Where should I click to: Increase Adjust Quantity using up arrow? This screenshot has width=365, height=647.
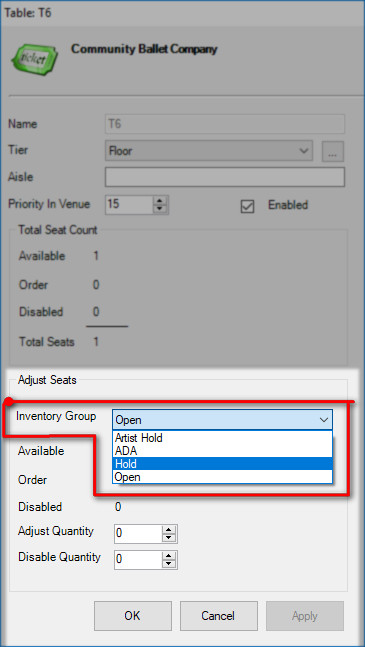168,529
